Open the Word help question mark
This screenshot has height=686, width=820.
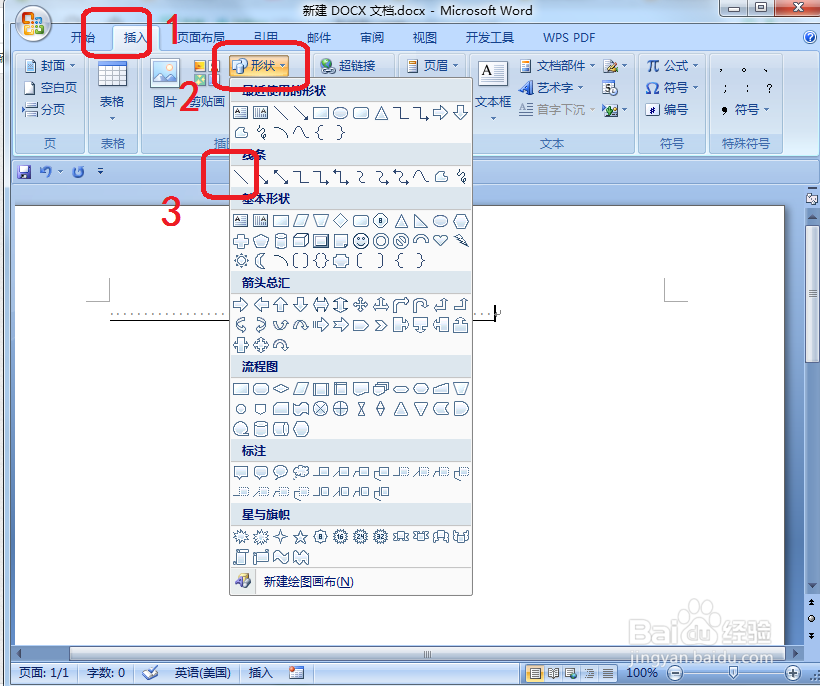[810, 37]
